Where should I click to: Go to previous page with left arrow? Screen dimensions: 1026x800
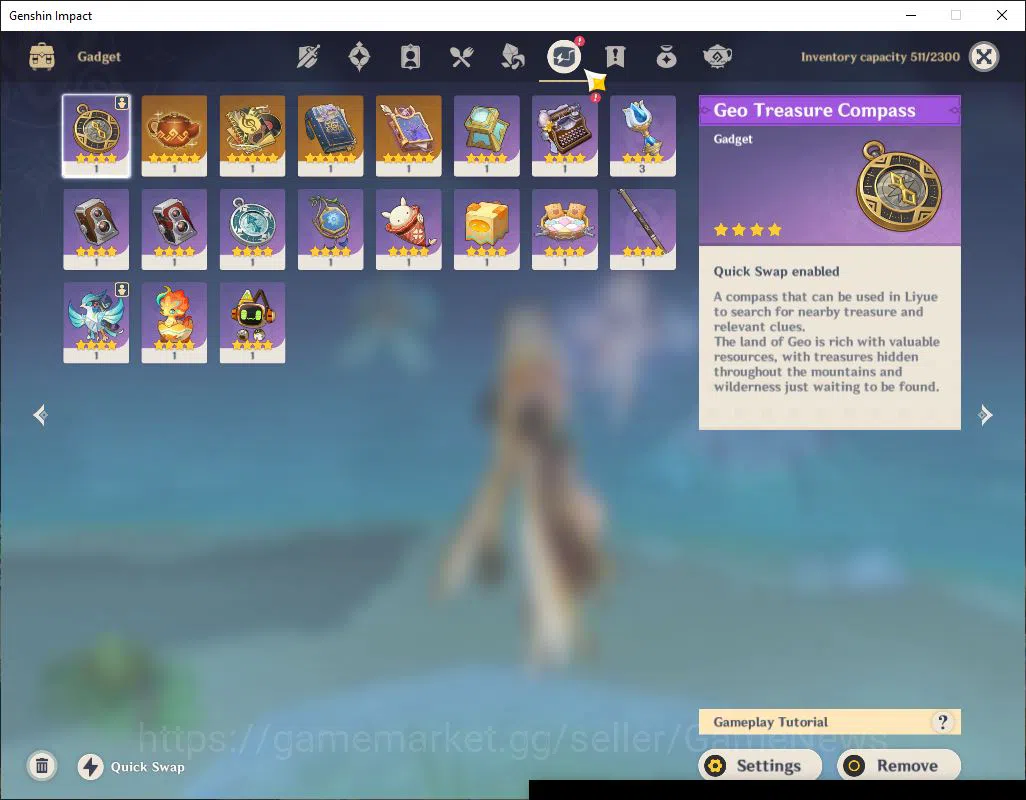point(41,415)
